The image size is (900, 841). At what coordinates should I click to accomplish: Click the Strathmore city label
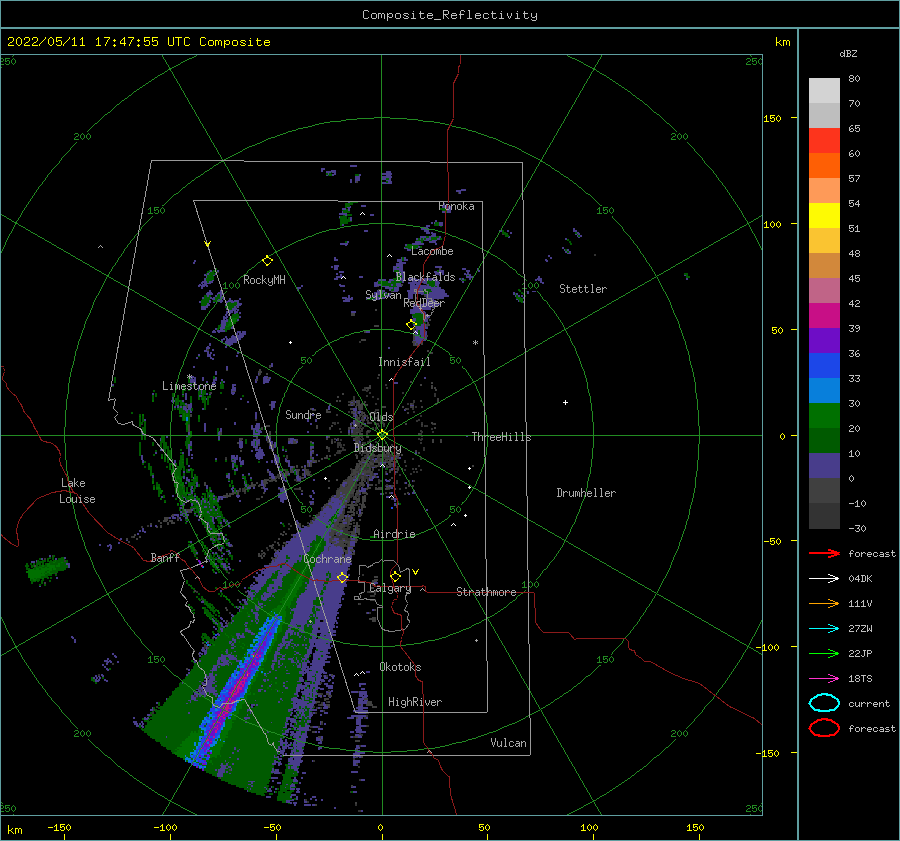click(x=486, y=592)
